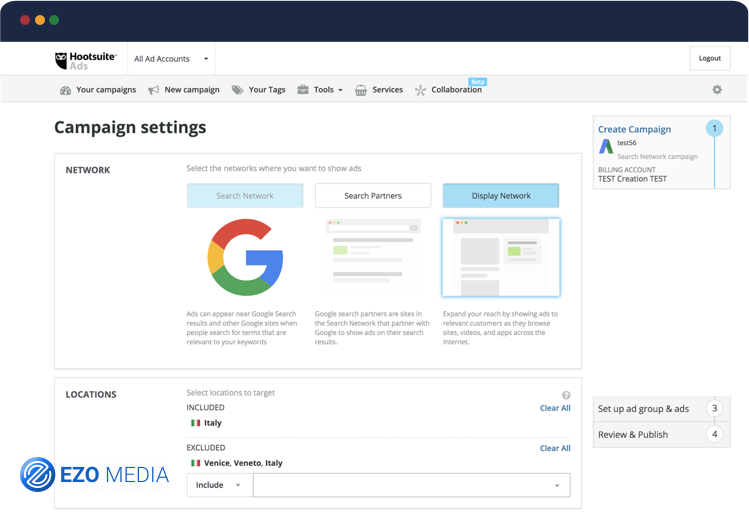Open the Create Campaign step link
The image size is (749, 513).
point(634,129)
